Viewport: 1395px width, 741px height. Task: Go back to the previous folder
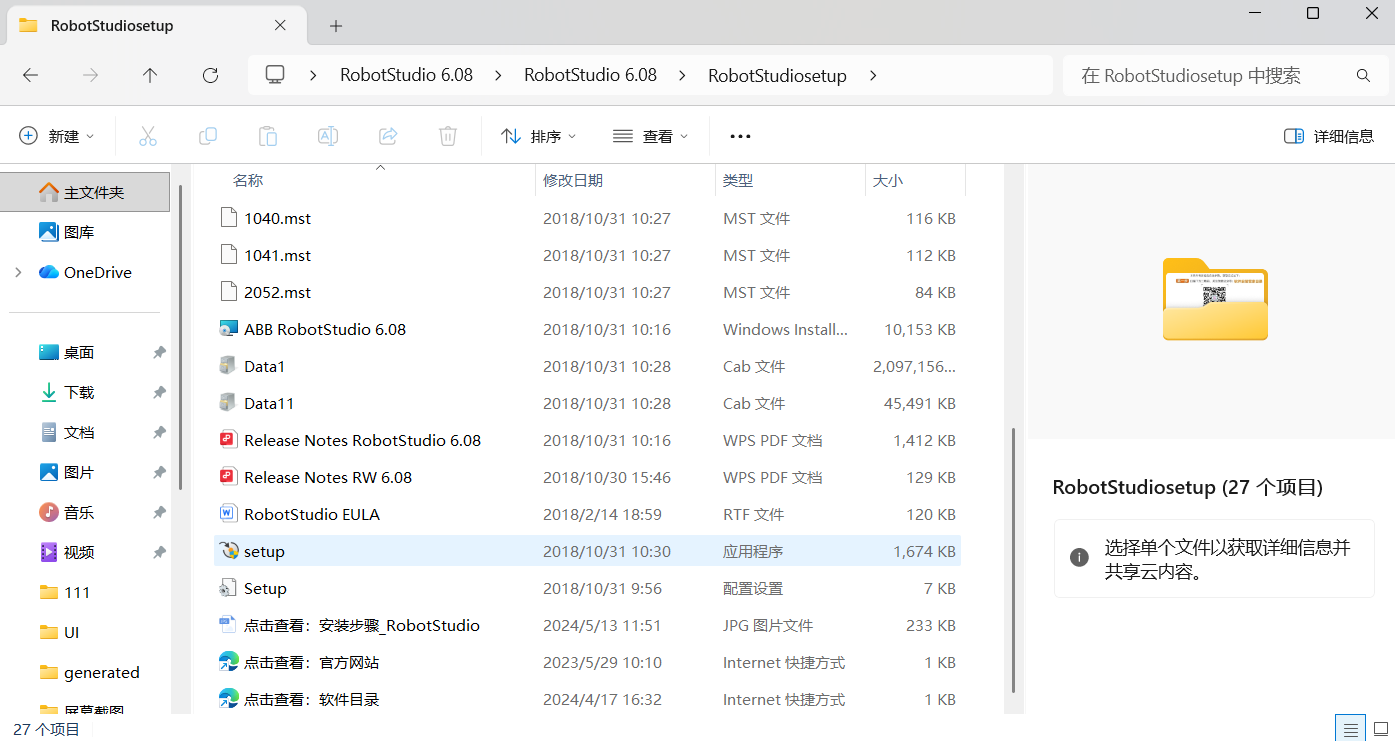coord(30,75)
